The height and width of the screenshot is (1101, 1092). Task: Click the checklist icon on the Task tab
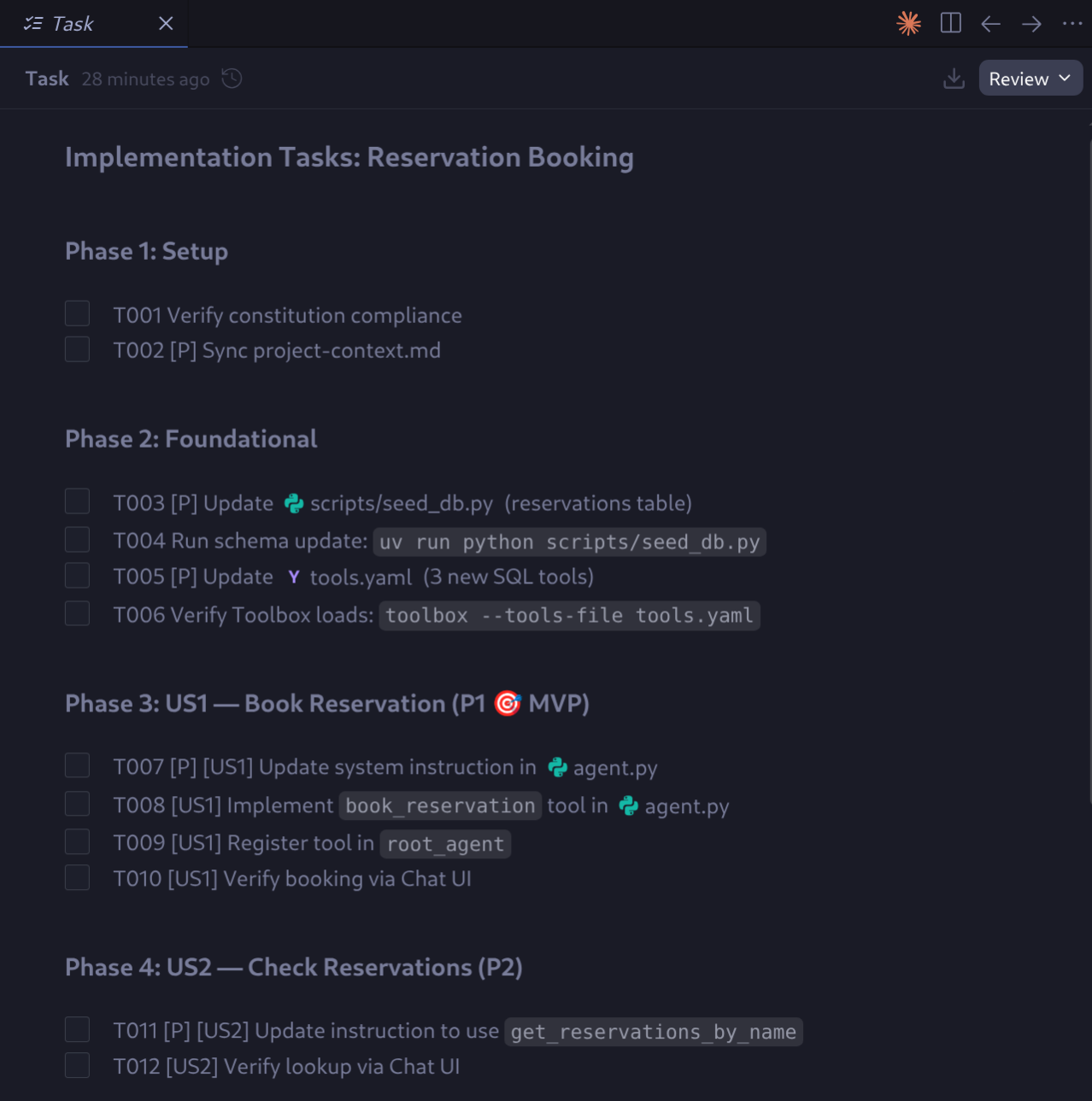coord(32,23)
